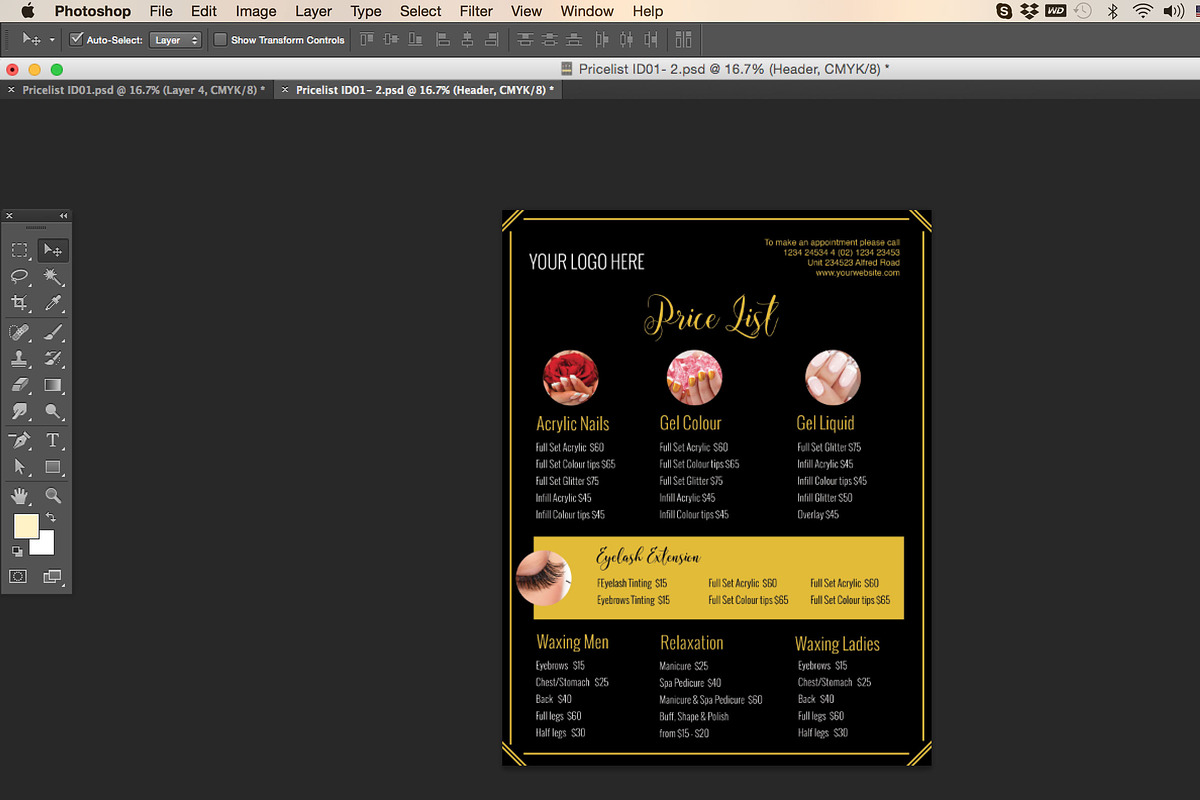This screenshot has height=800, width=1200.
Task: Activate the Crop tool
Action: coord(19,304)
